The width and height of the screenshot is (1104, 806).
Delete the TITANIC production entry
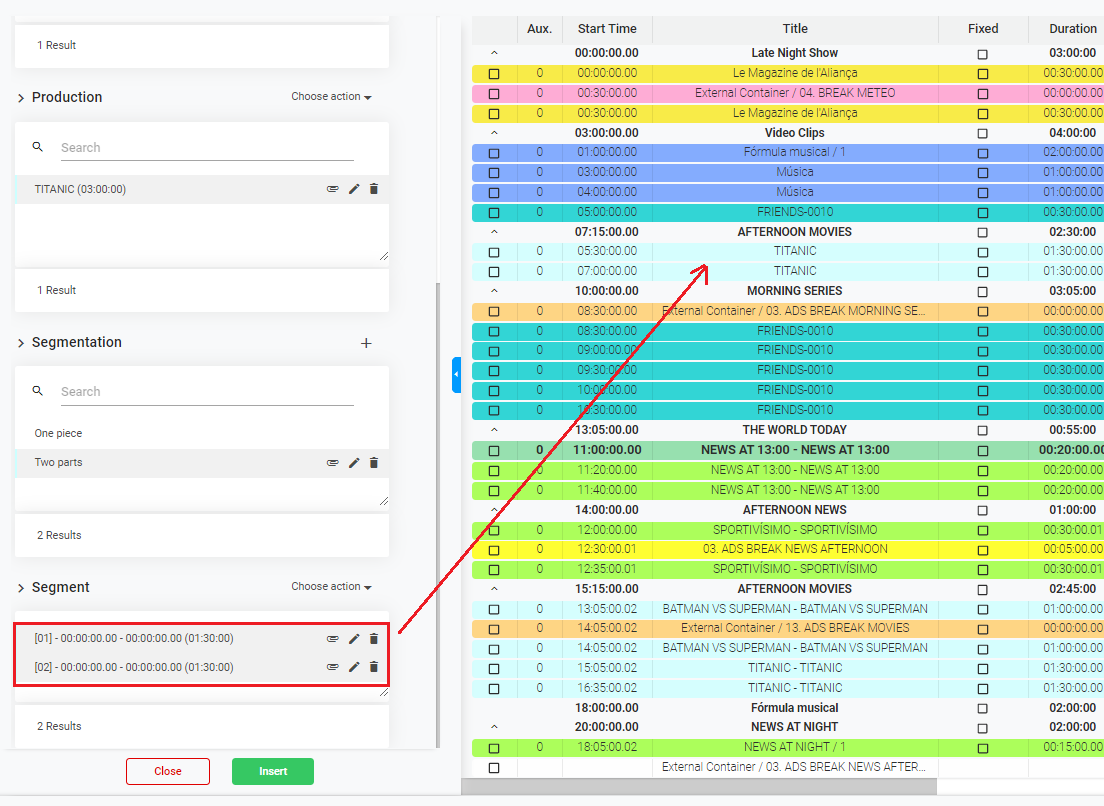[x=374, y=189]
